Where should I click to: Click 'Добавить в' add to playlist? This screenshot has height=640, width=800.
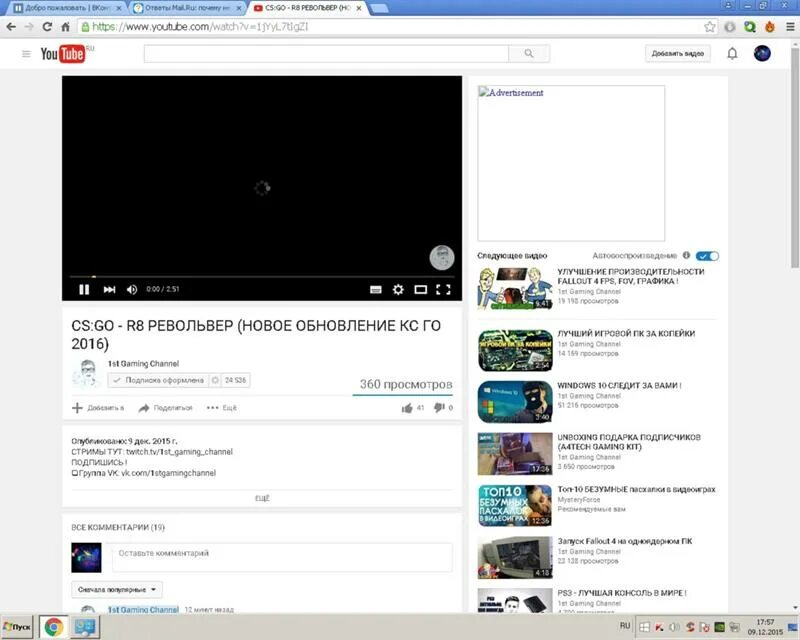[98, 408]
